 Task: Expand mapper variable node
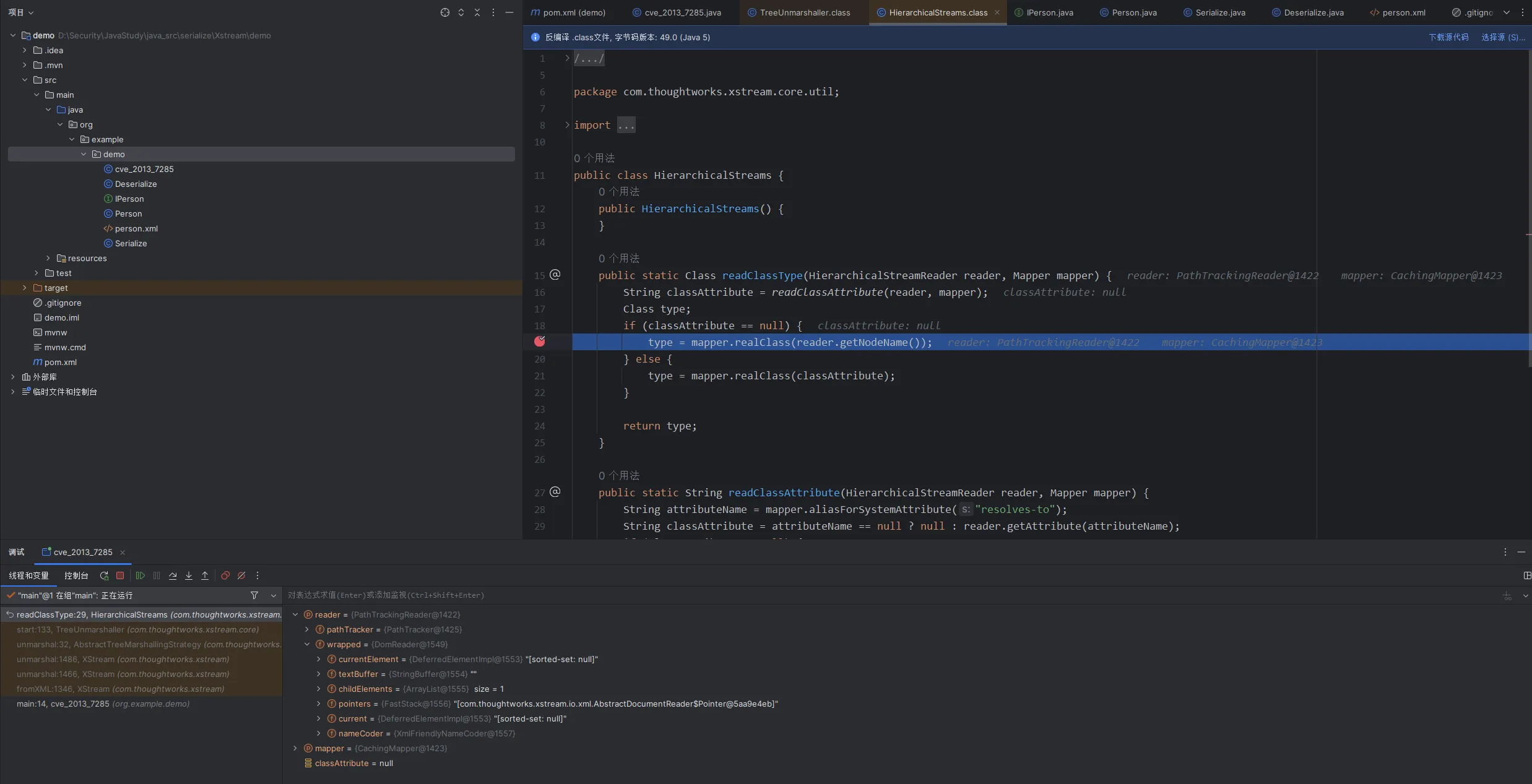pyautogui.click(x=295, y=748)
